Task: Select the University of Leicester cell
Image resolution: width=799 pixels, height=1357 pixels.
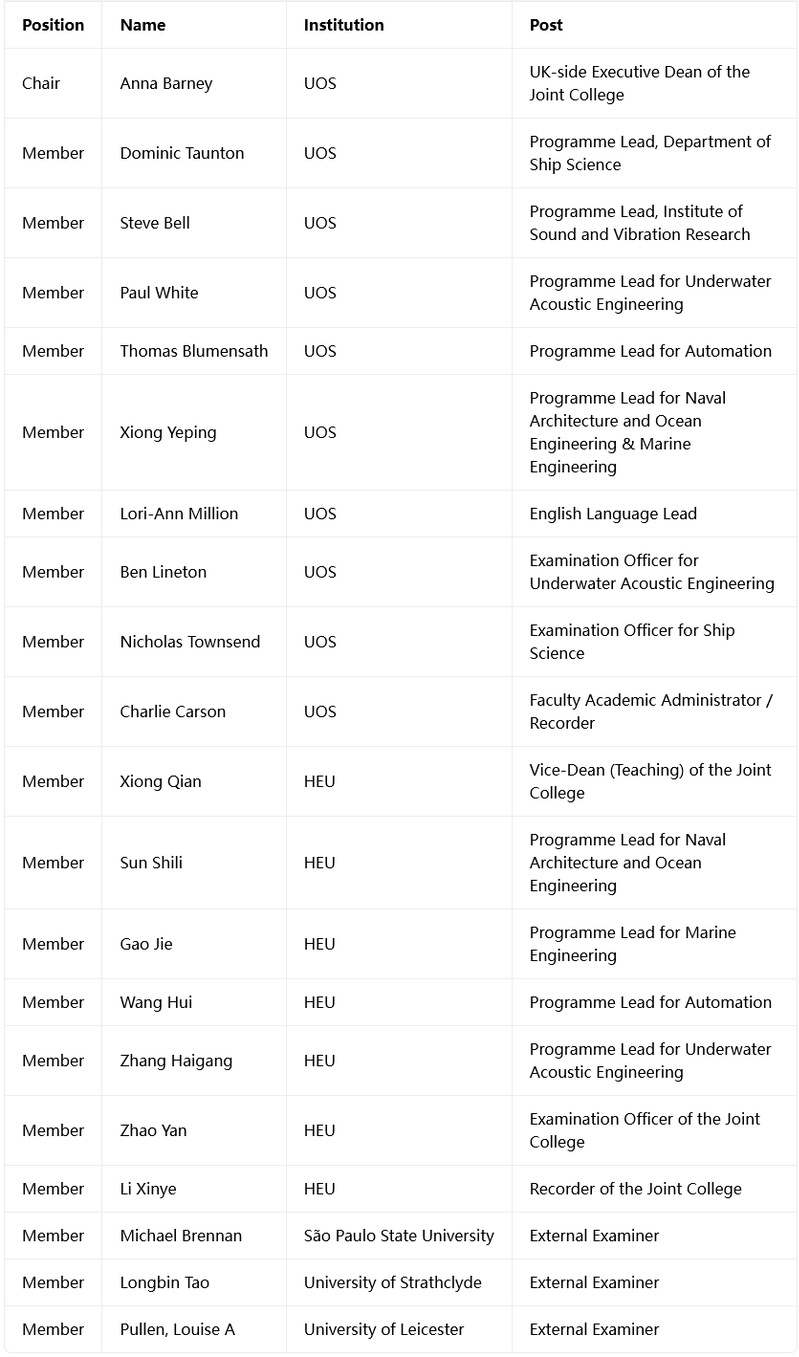Action: click(399, 1329)
